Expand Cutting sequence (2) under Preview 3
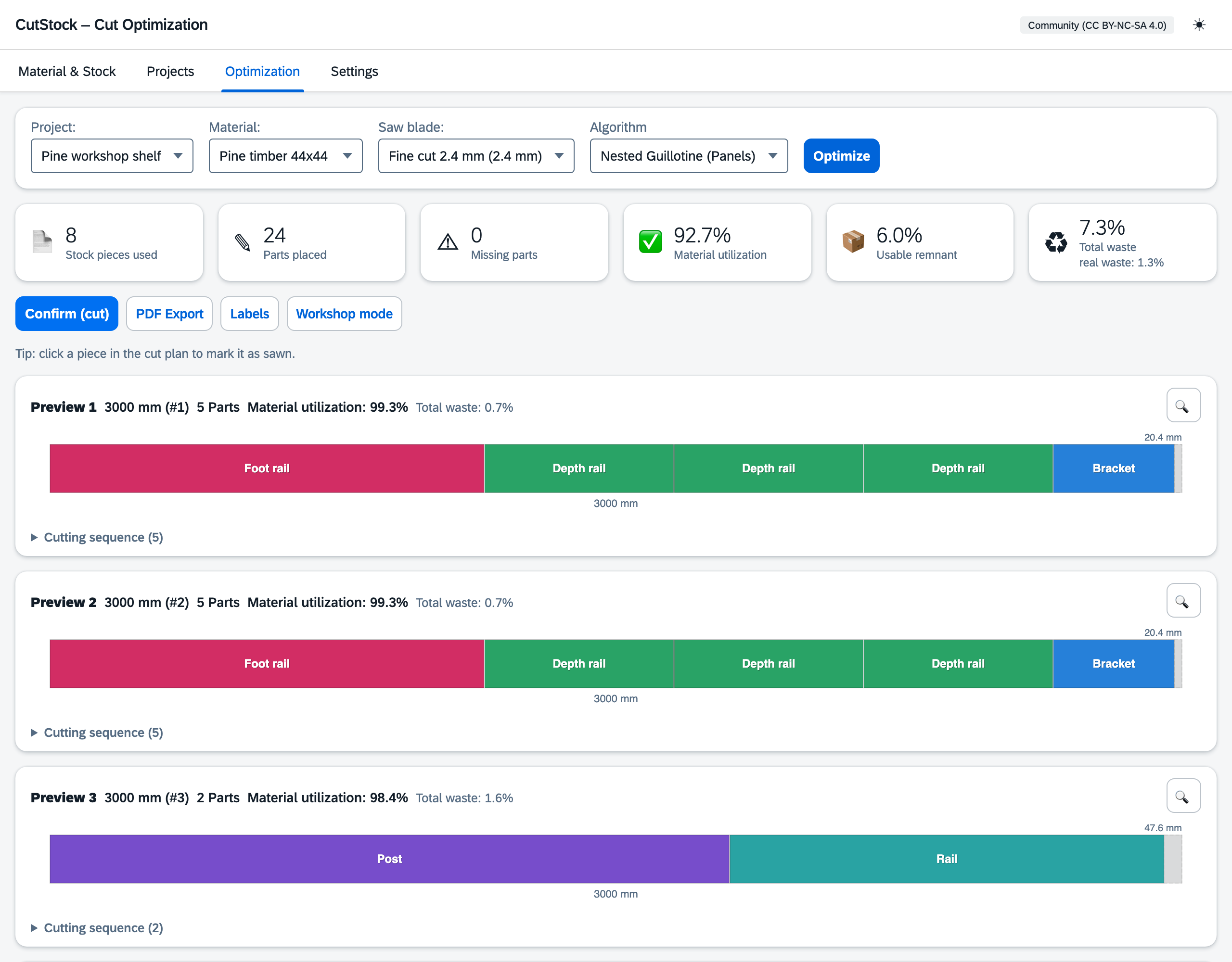The height and width of the screenshot is (962, 1232). [97, 927]
